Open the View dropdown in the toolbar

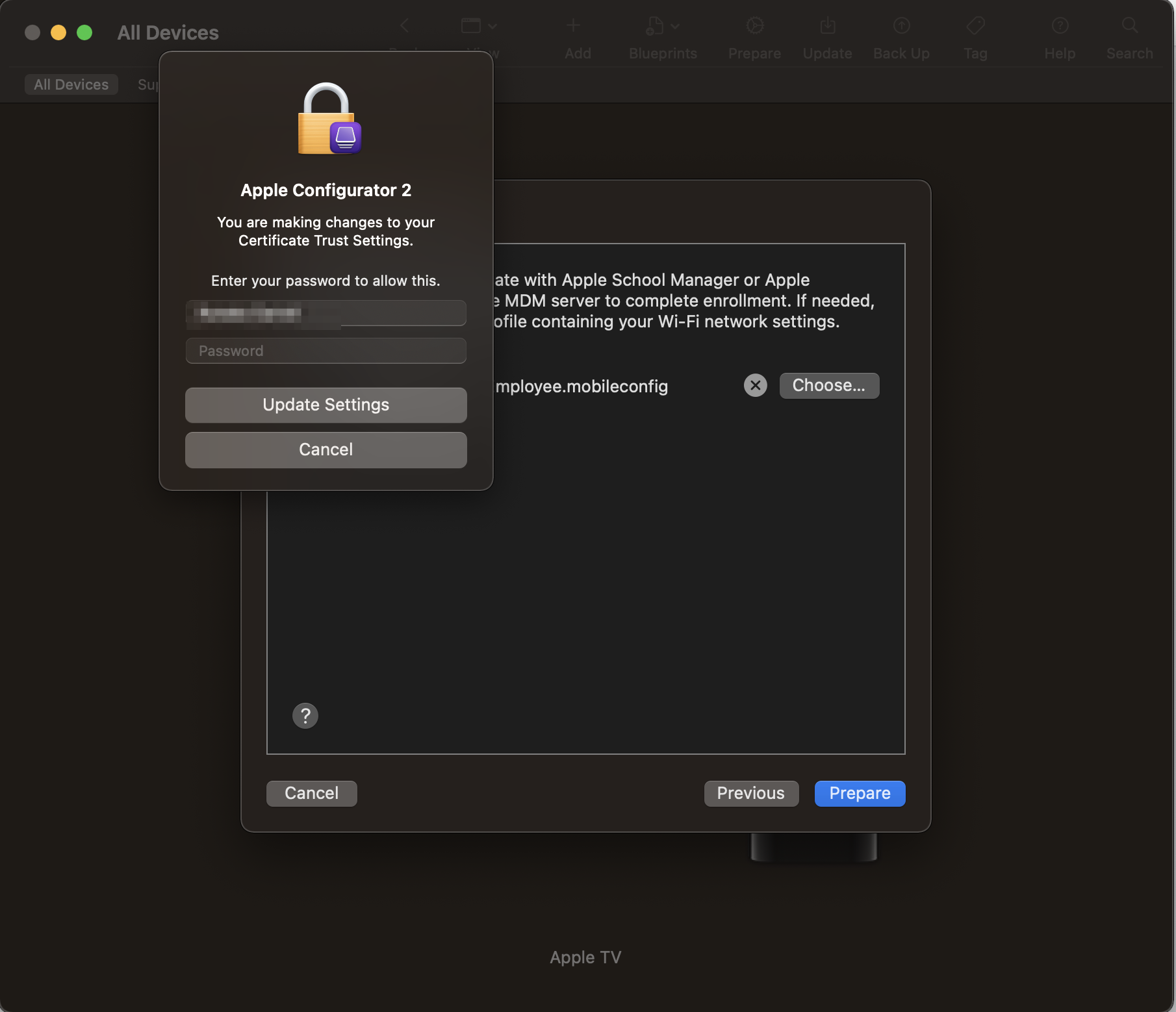(479, 26)
